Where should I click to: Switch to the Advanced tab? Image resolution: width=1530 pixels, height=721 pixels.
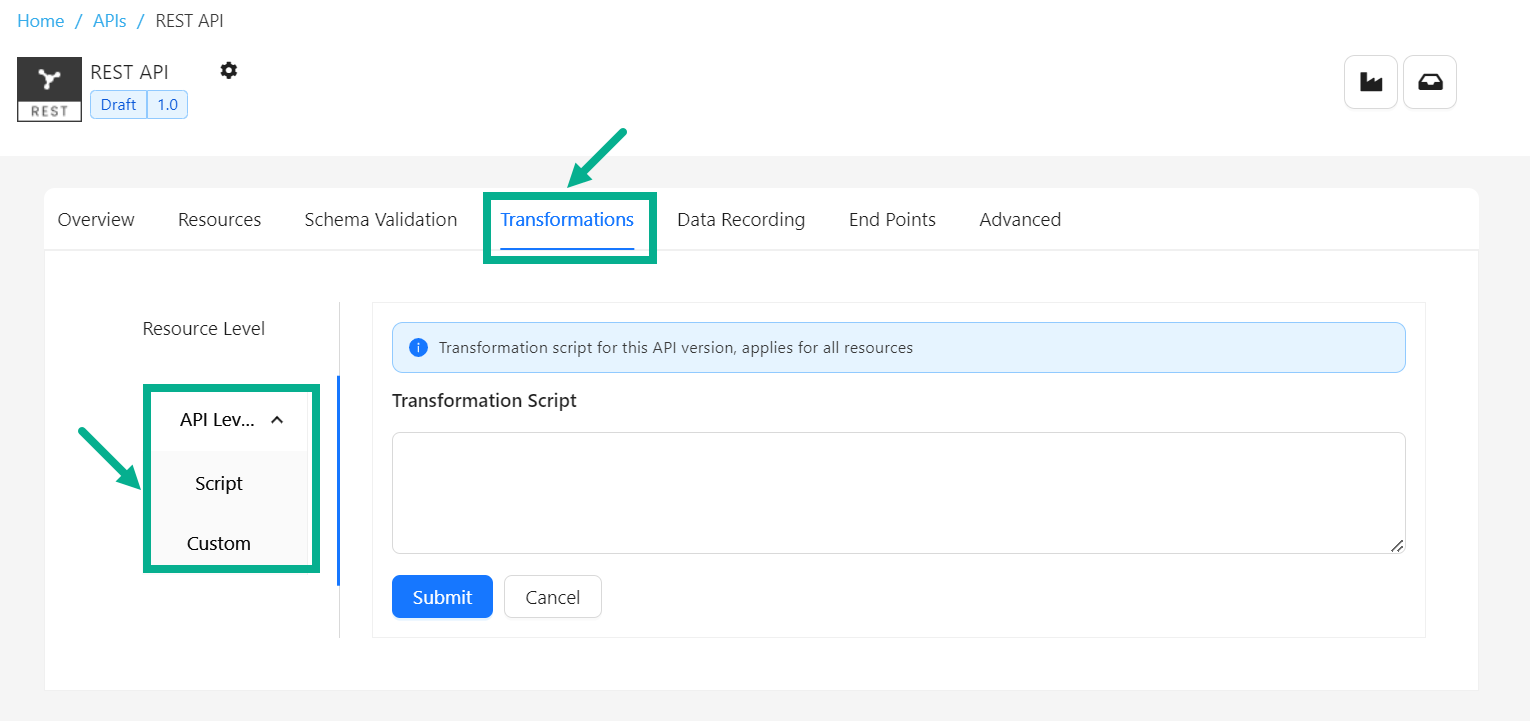1019,220
